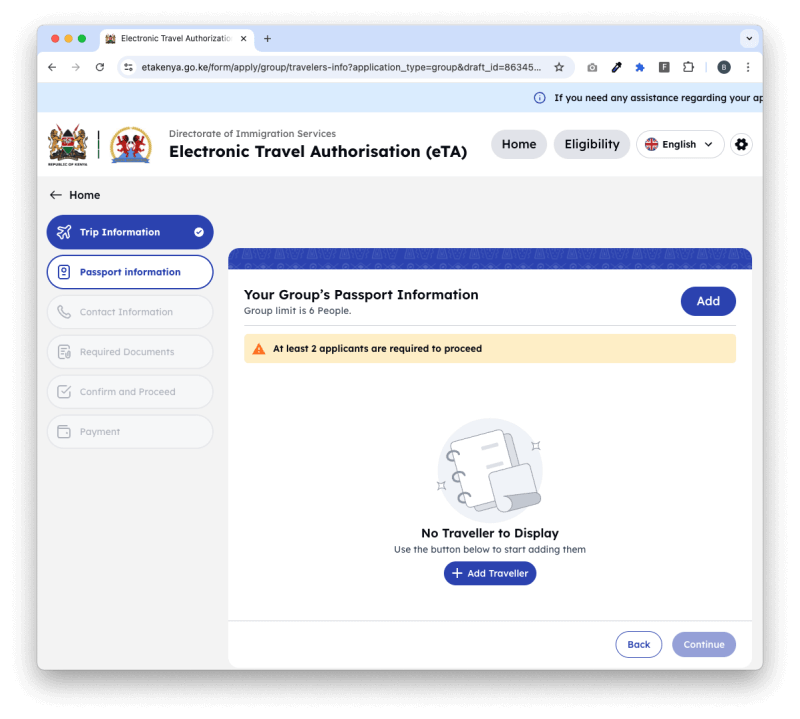
Task: Open site information icon in address bar
Action: coord(129,67)
